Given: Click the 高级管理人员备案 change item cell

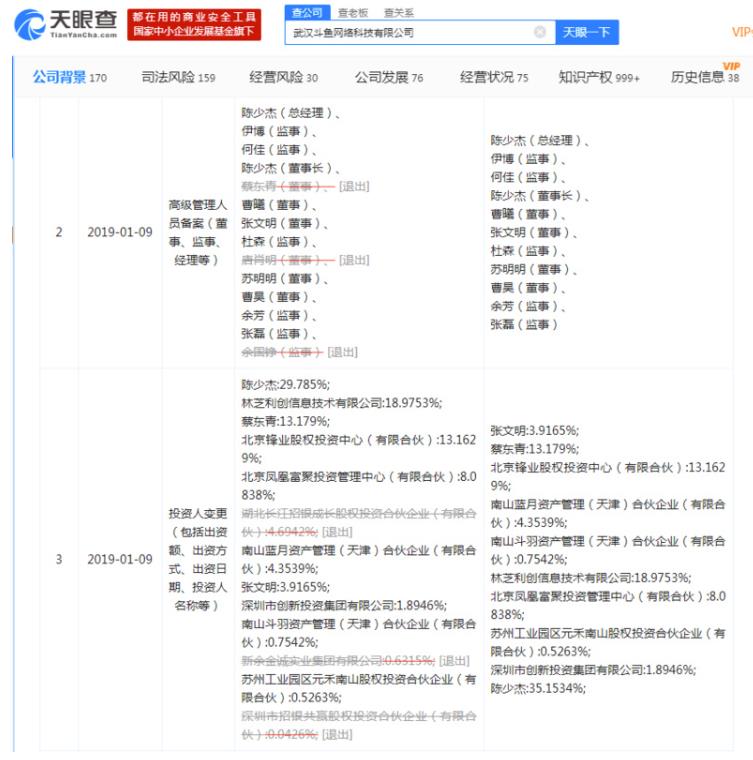Looking at the screenshot, I should [x=198, y=232].
